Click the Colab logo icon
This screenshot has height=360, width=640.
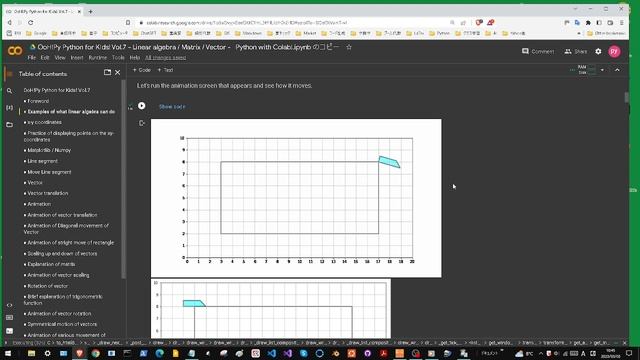point(15,51)
